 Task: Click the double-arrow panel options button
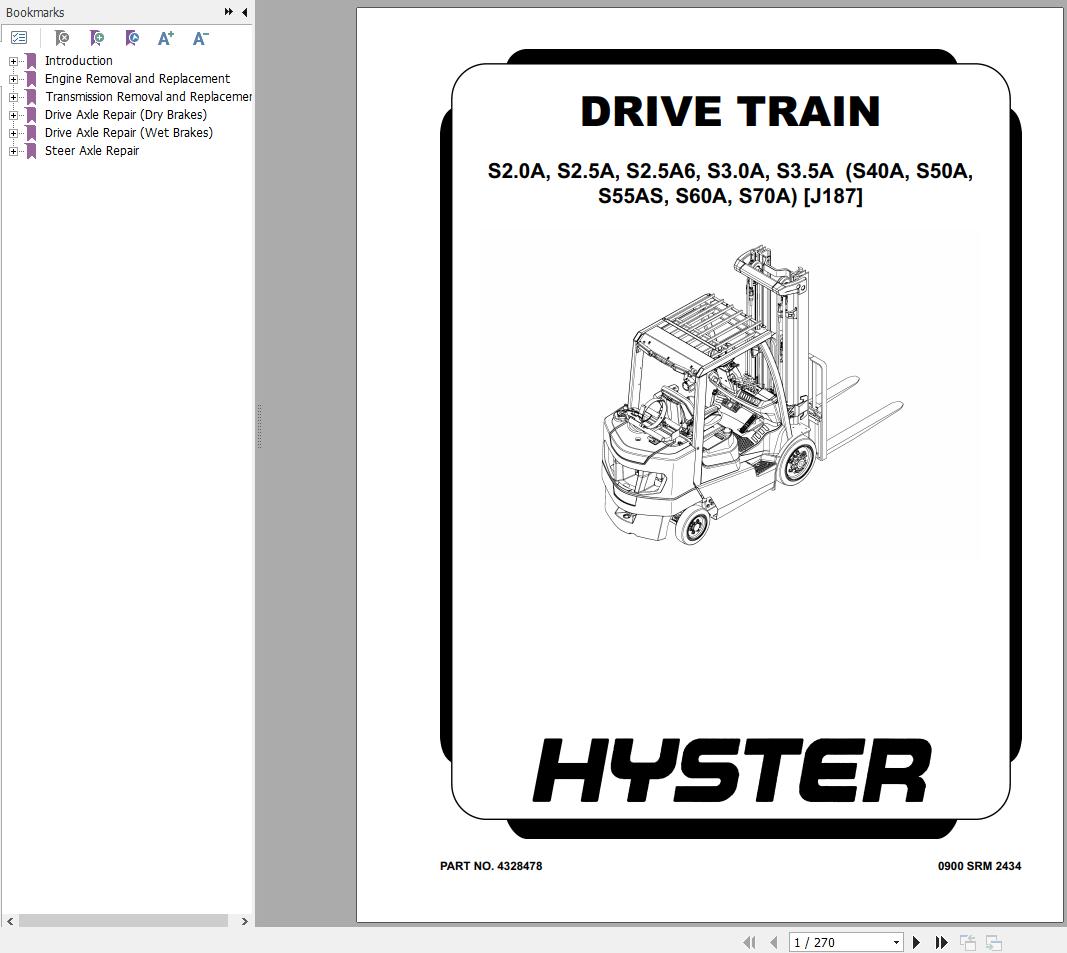point(229,12)
